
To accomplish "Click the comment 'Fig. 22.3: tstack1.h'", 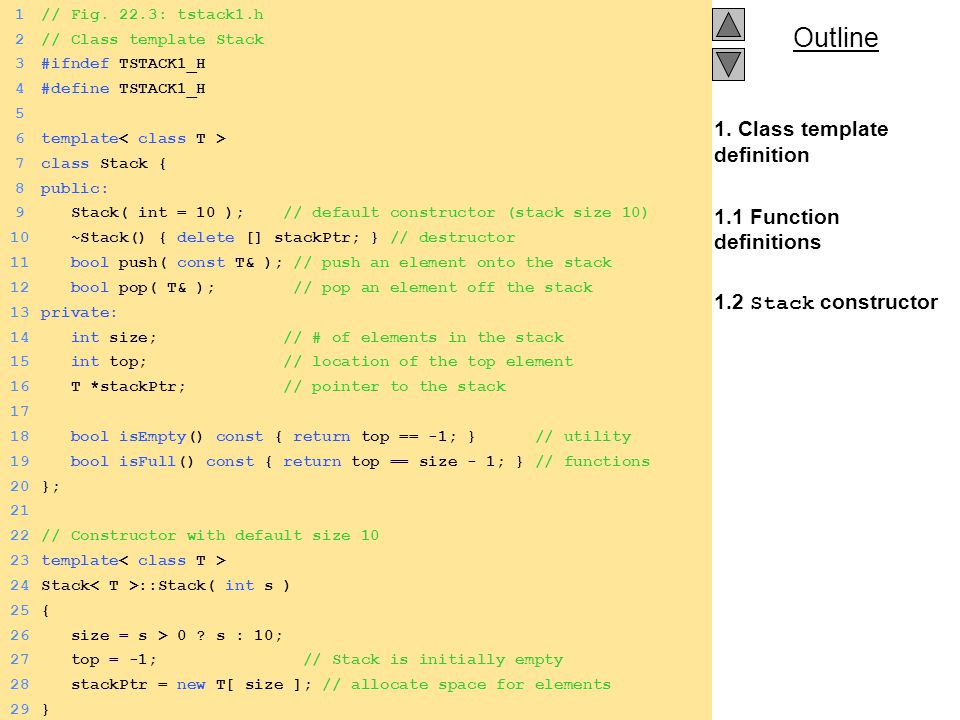I will tap(152, 15).
